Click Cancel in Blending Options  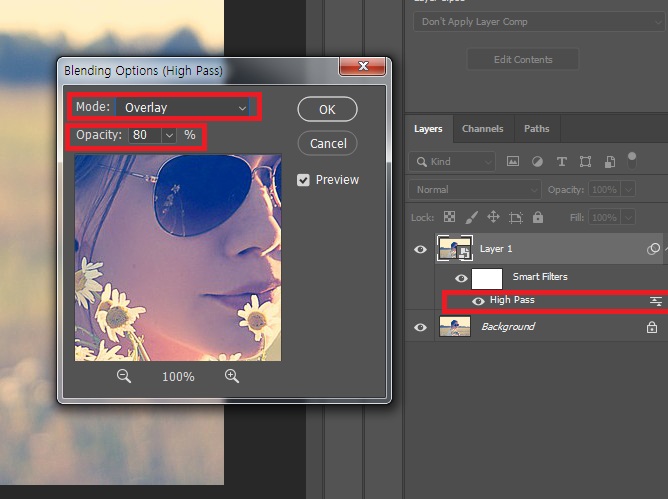[327, 143]
